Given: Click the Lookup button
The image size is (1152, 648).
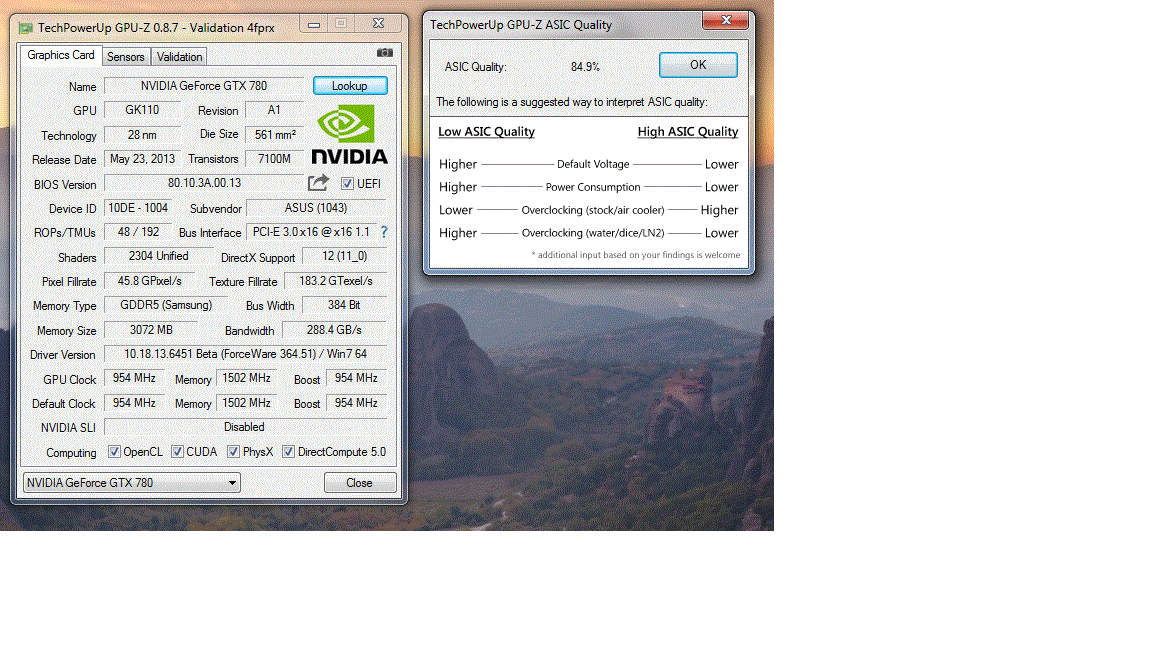Looking at the screenshot, I should (x=350, y=86).
